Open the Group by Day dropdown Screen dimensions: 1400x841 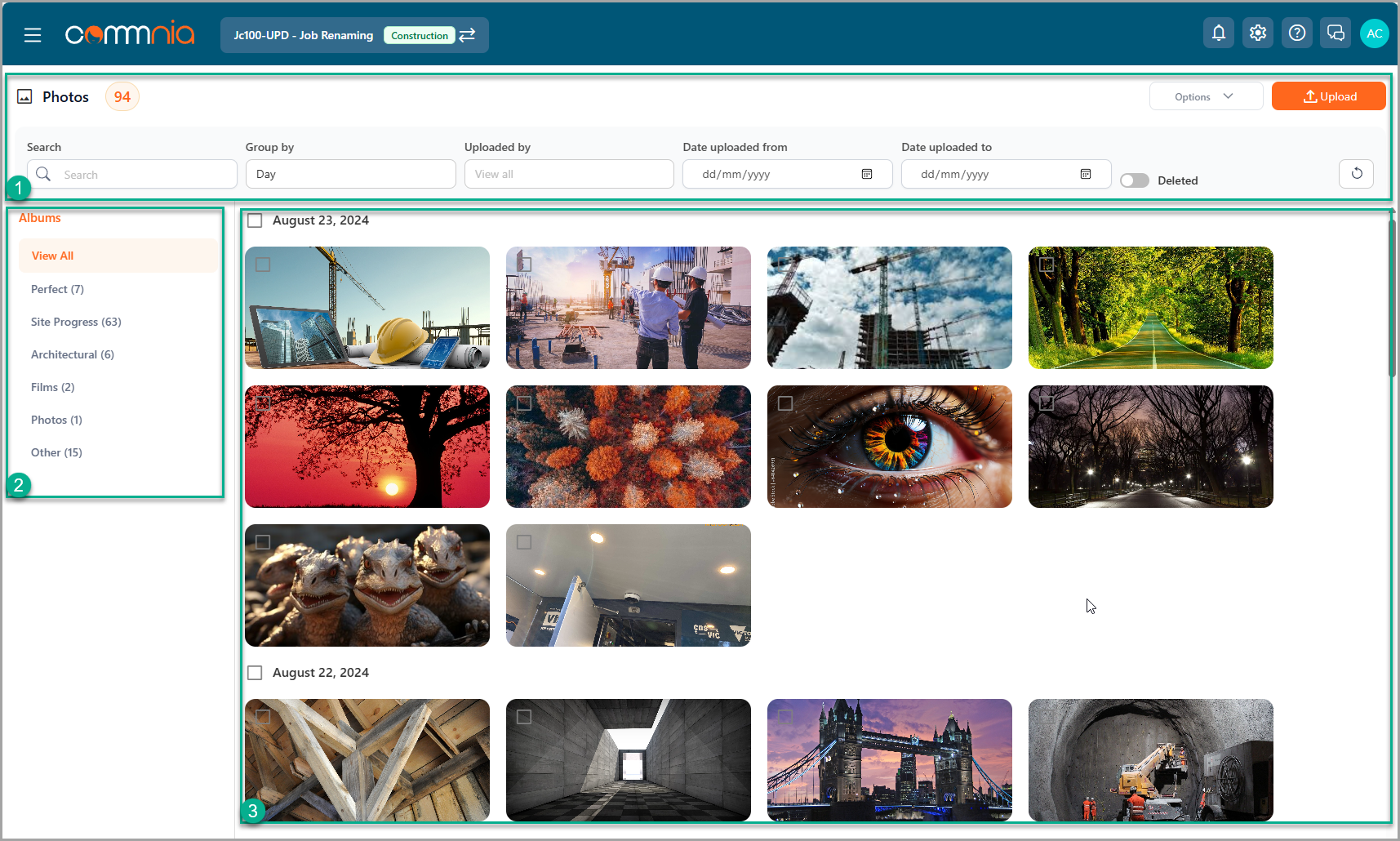[x=350, y=174]
